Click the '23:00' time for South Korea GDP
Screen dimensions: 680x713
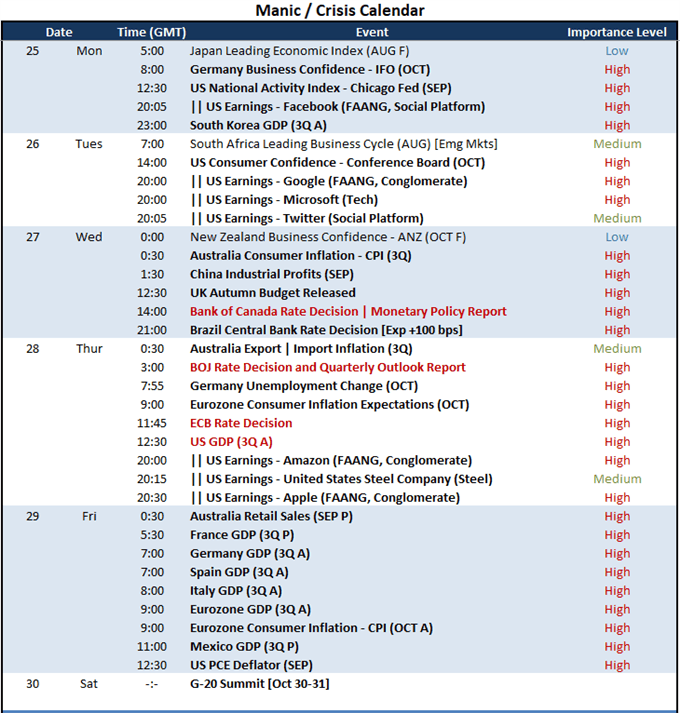152,126
